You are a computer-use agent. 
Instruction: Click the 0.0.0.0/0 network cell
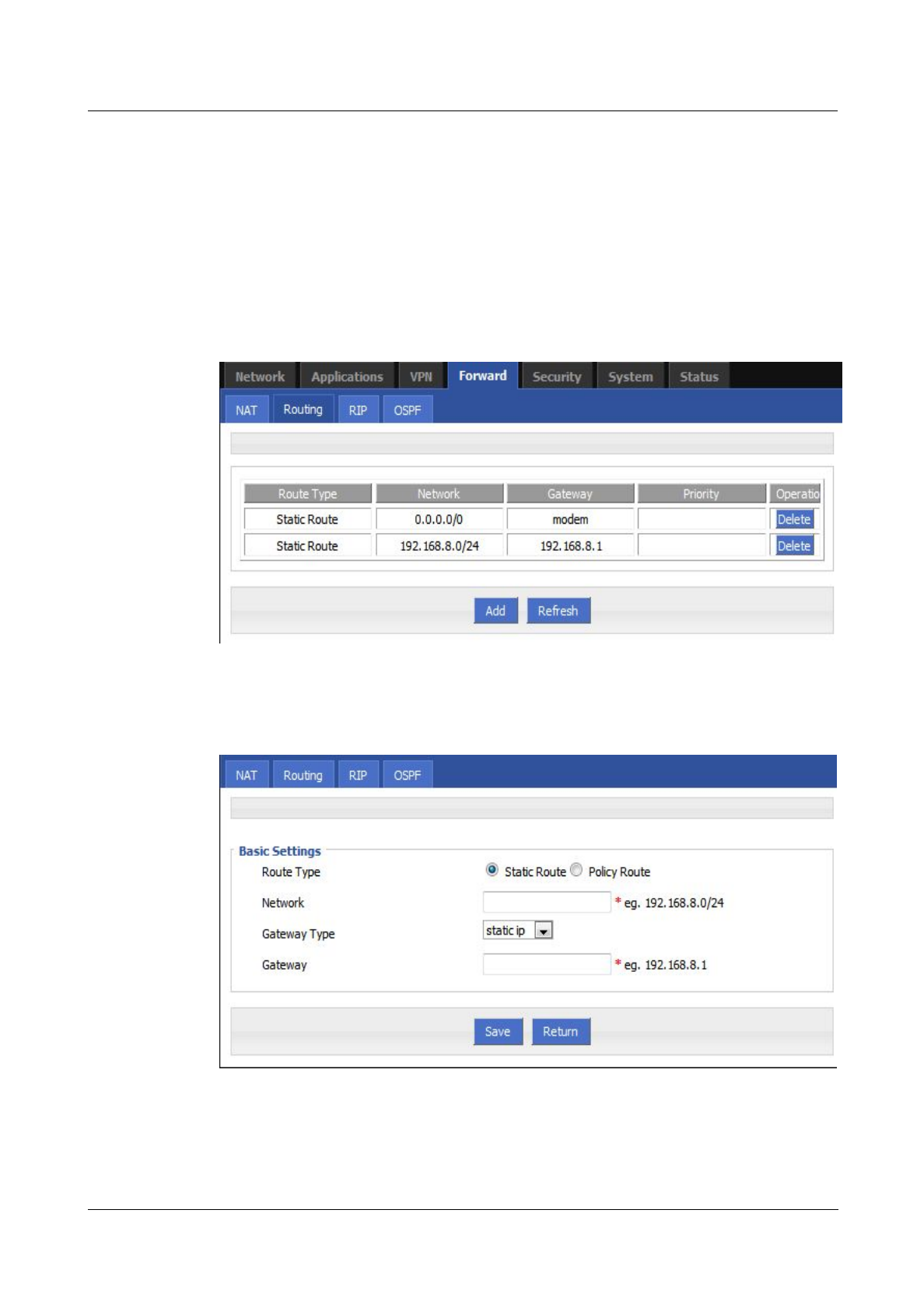pos(439,519)
